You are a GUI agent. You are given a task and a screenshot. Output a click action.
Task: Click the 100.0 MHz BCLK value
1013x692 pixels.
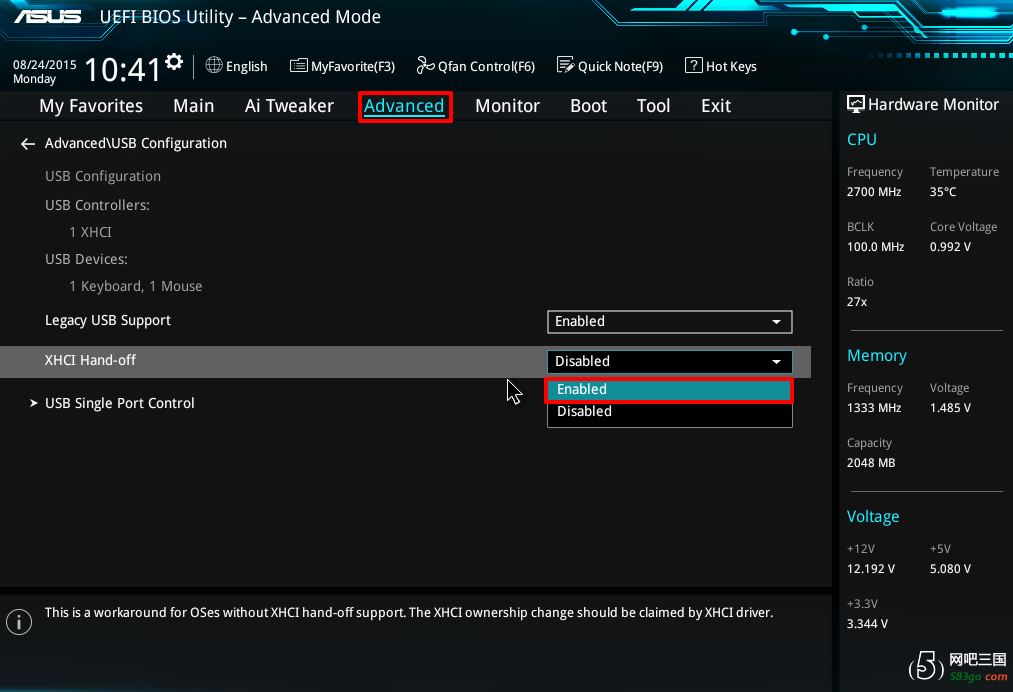click(x=875, y=247)
